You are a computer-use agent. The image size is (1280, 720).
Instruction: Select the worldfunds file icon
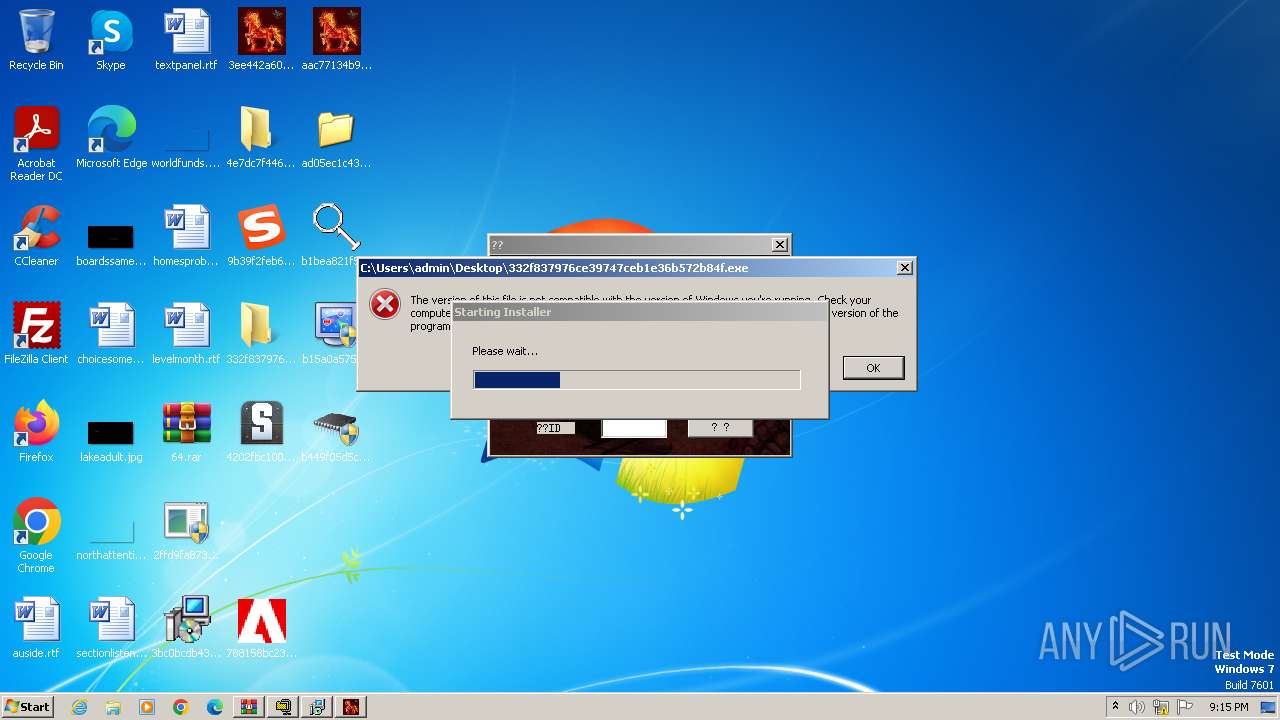pos(186,138)
